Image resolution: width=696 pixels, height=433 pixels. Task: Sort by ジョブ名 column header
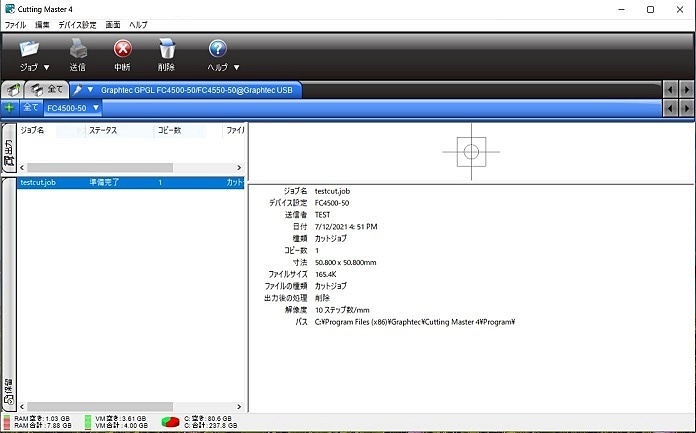[x=32, y=130]
